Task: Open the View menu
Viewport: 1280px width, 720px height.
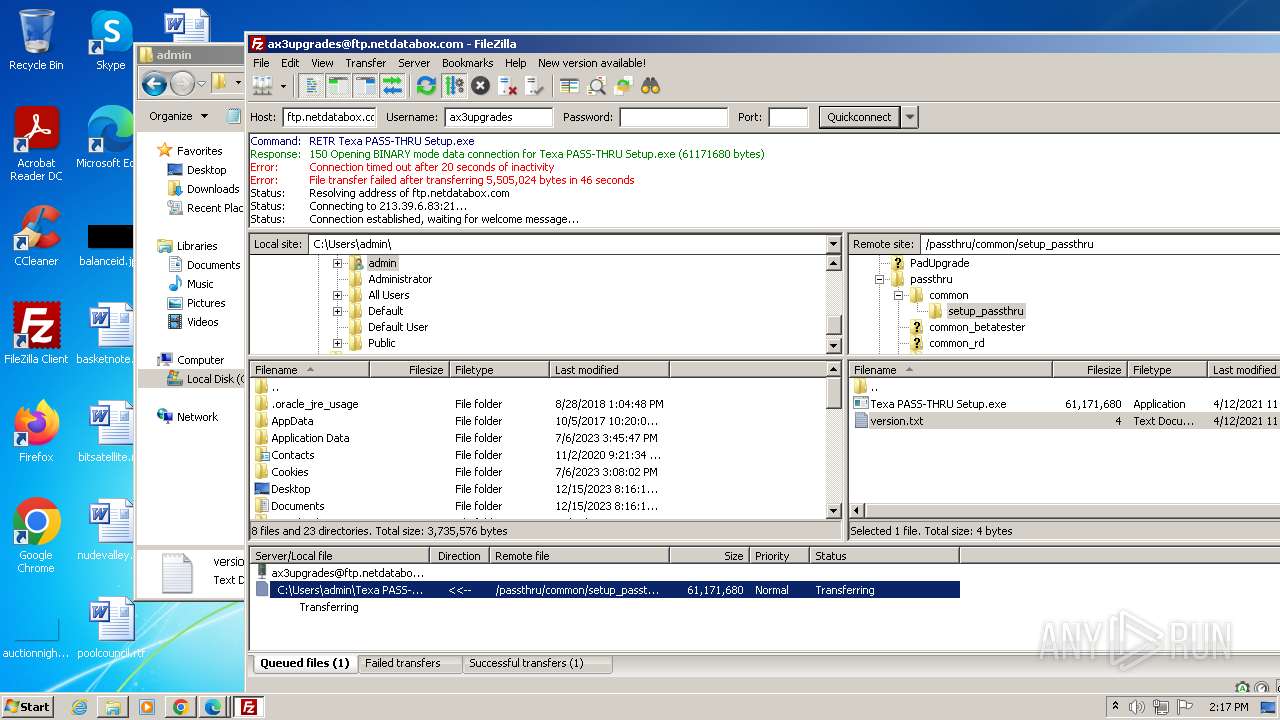Action: tap(322, 63)
